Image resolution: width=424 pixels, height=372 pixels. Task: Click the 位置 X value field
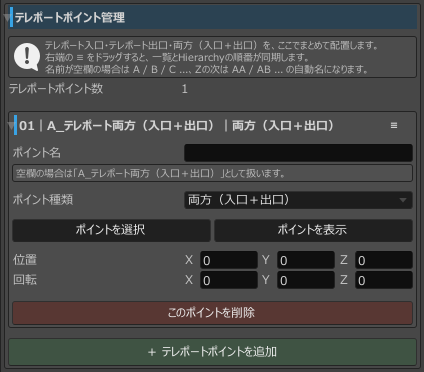229,260
